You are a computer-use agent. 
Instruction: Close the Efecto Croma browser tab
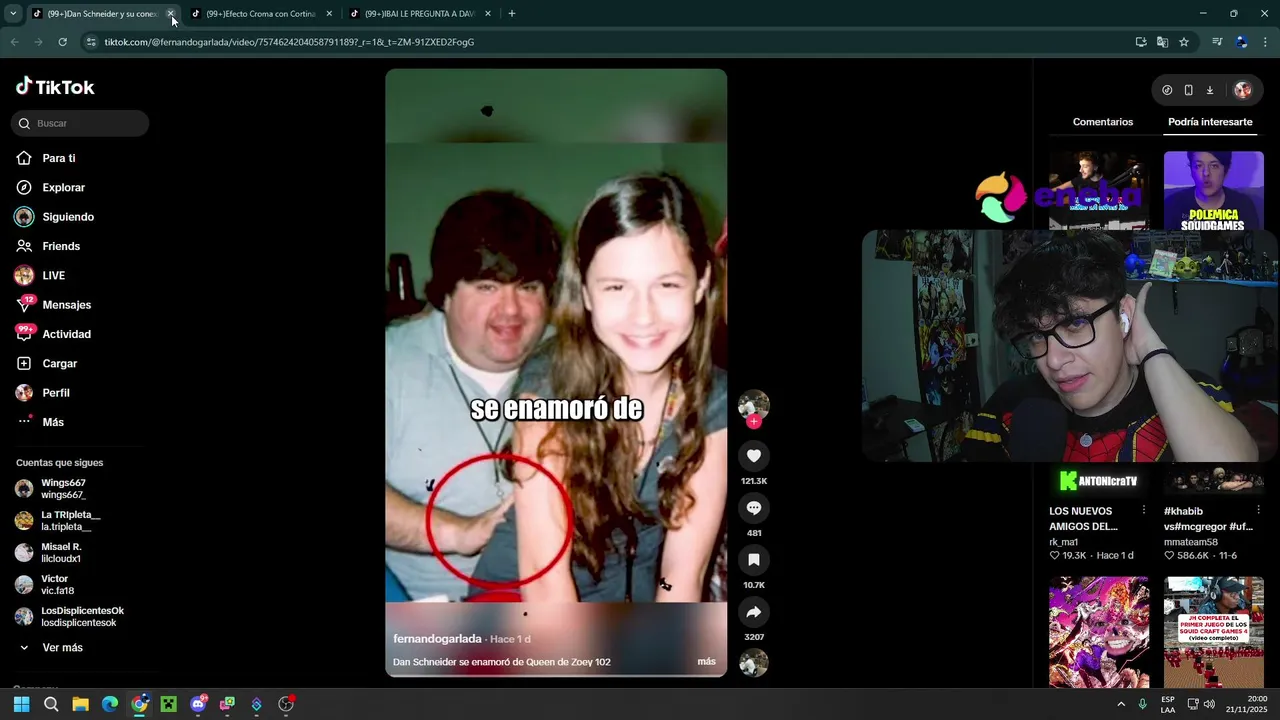coord(329,14)
